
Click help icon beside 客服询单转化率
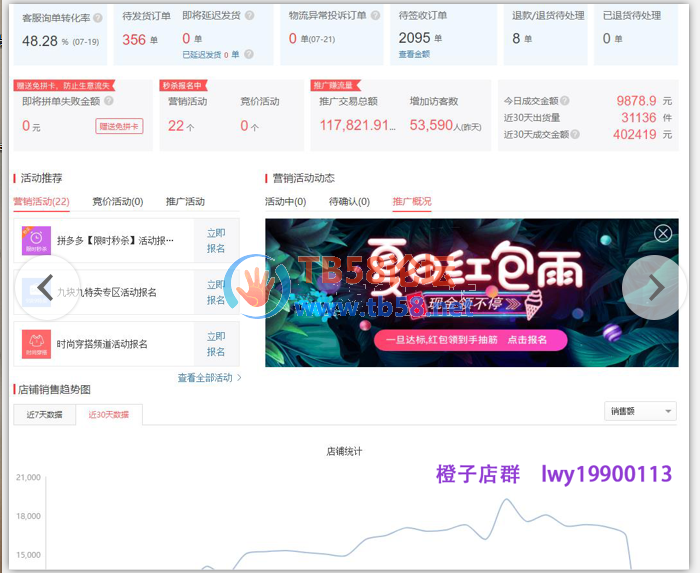(x=98, y=17)
